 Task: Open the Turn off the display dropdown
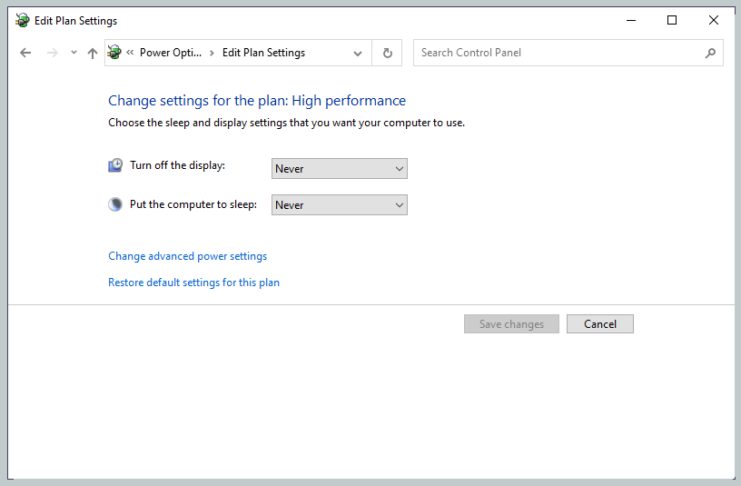(339, 169)
